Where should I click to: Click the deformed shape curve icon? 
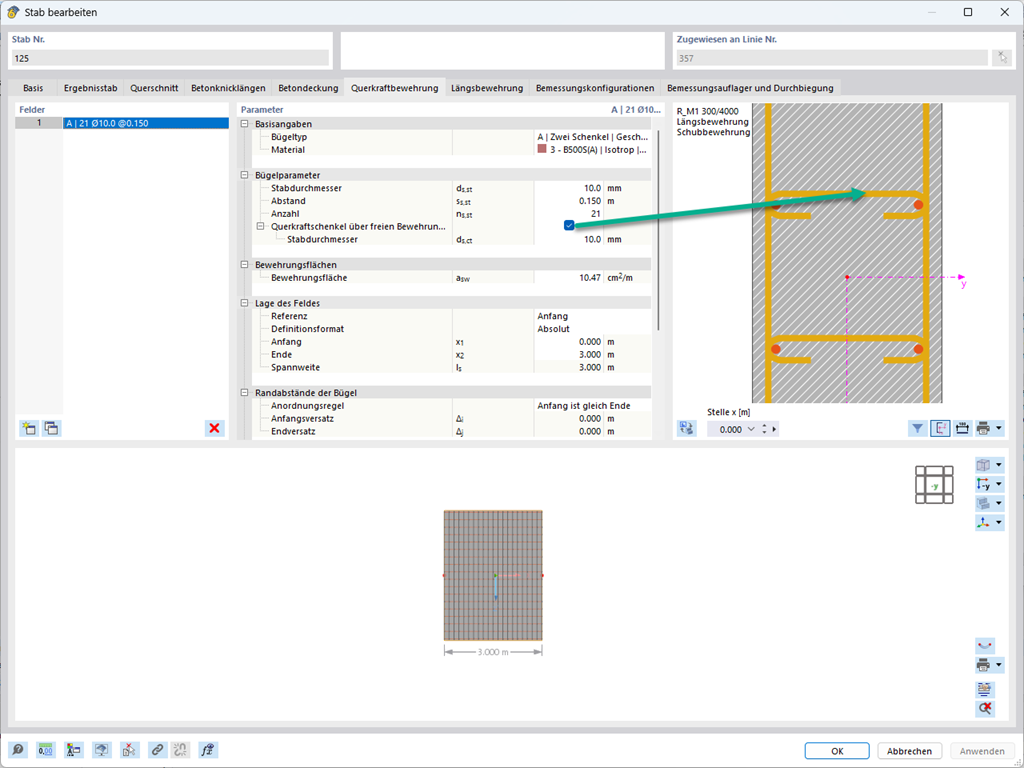[985, 646]
